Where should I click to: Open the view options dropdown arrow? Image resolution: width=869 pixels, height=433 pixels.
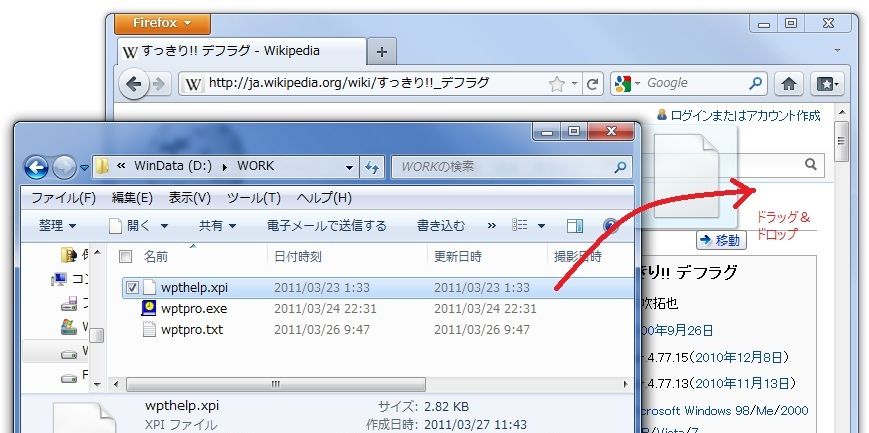pyautogui.click(x=541, y=226)
